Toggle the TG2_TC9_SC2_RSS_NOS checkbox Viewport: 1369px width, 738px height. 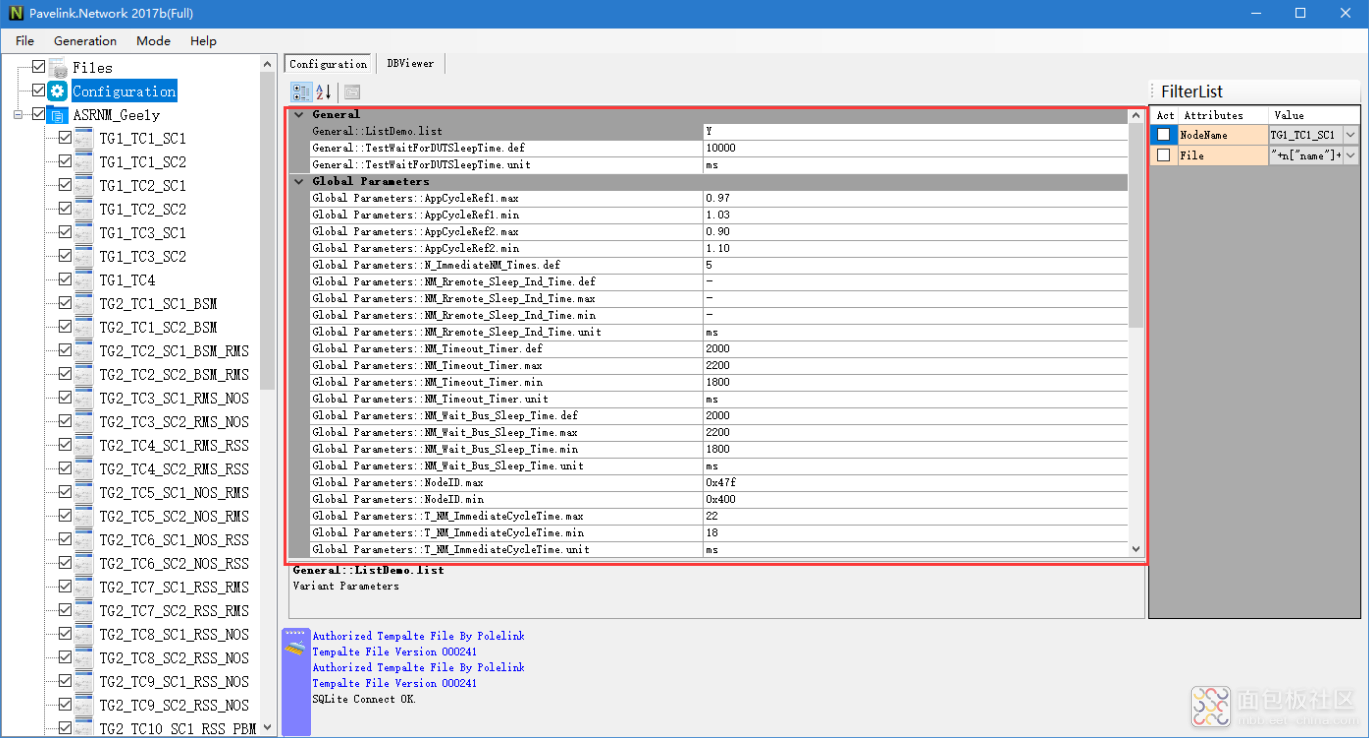coord(65,705)
